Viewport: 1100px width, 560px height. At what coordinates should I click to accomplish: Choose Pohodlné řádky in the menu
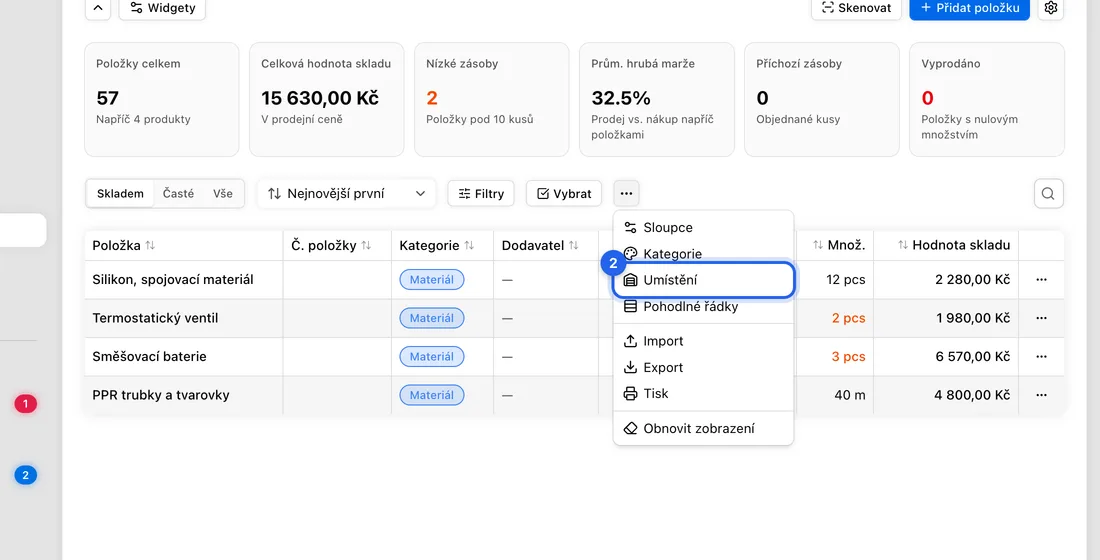tap(704, 307)
